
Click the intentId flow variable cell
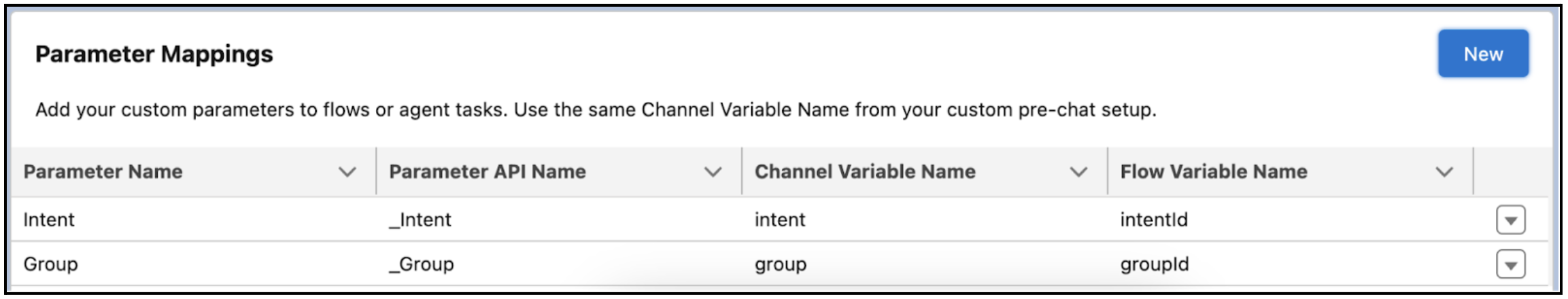point(1154,219)
